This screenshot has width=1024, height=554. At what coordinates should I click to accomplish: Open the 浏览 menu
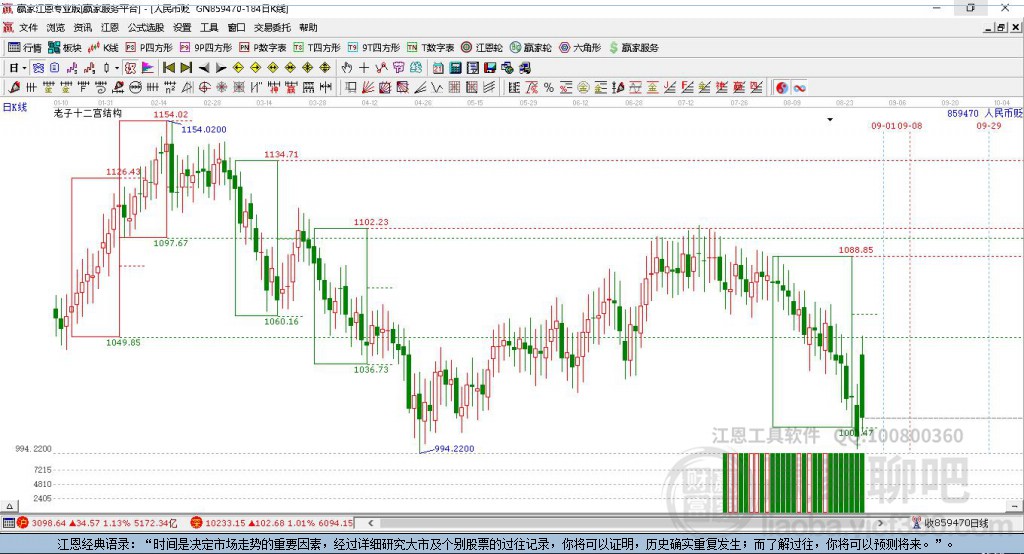[56, 27]
